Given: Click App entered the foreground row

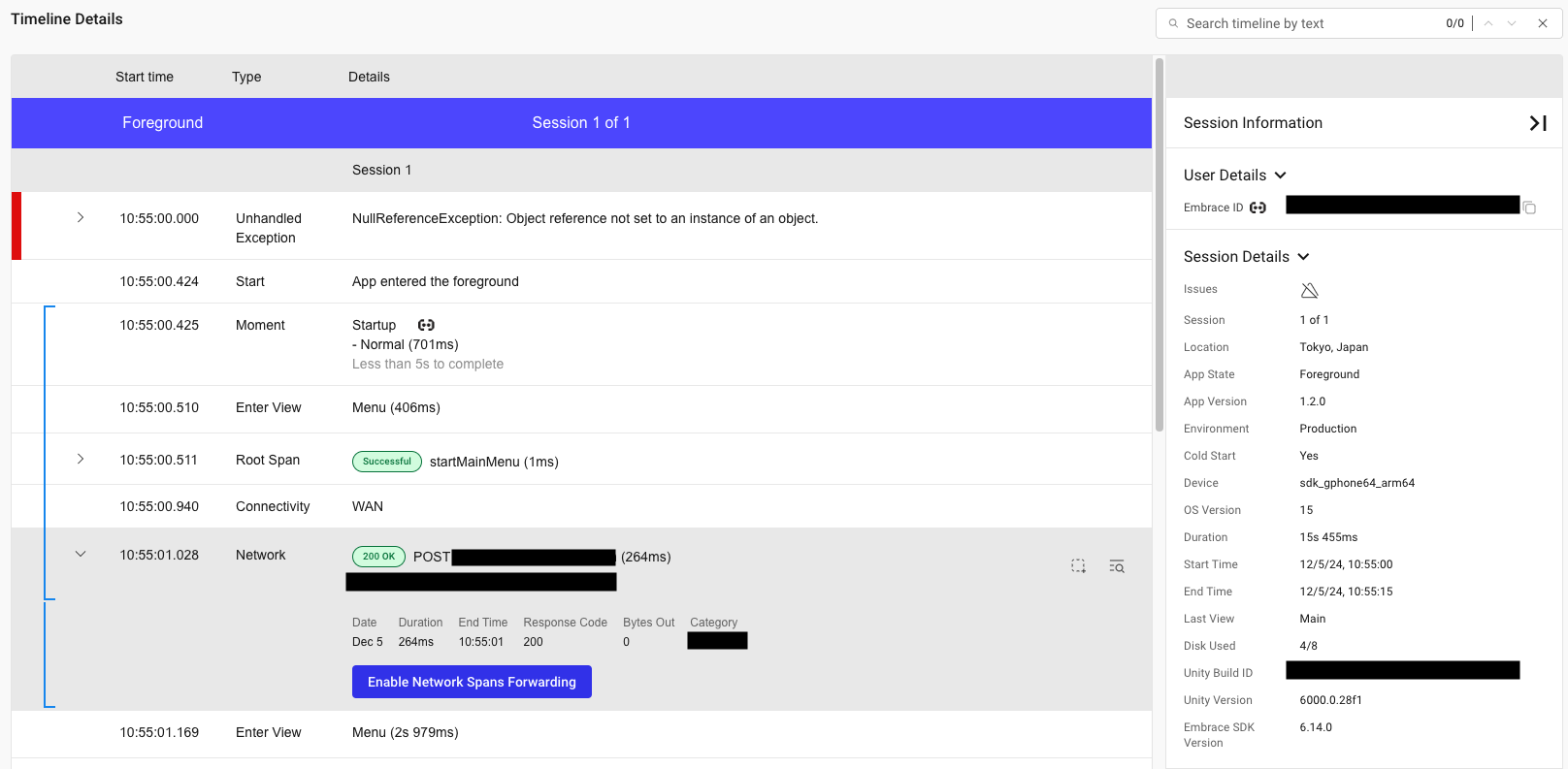Looking at the screenshot, I should pyautogui.click(x=581, y=281).
